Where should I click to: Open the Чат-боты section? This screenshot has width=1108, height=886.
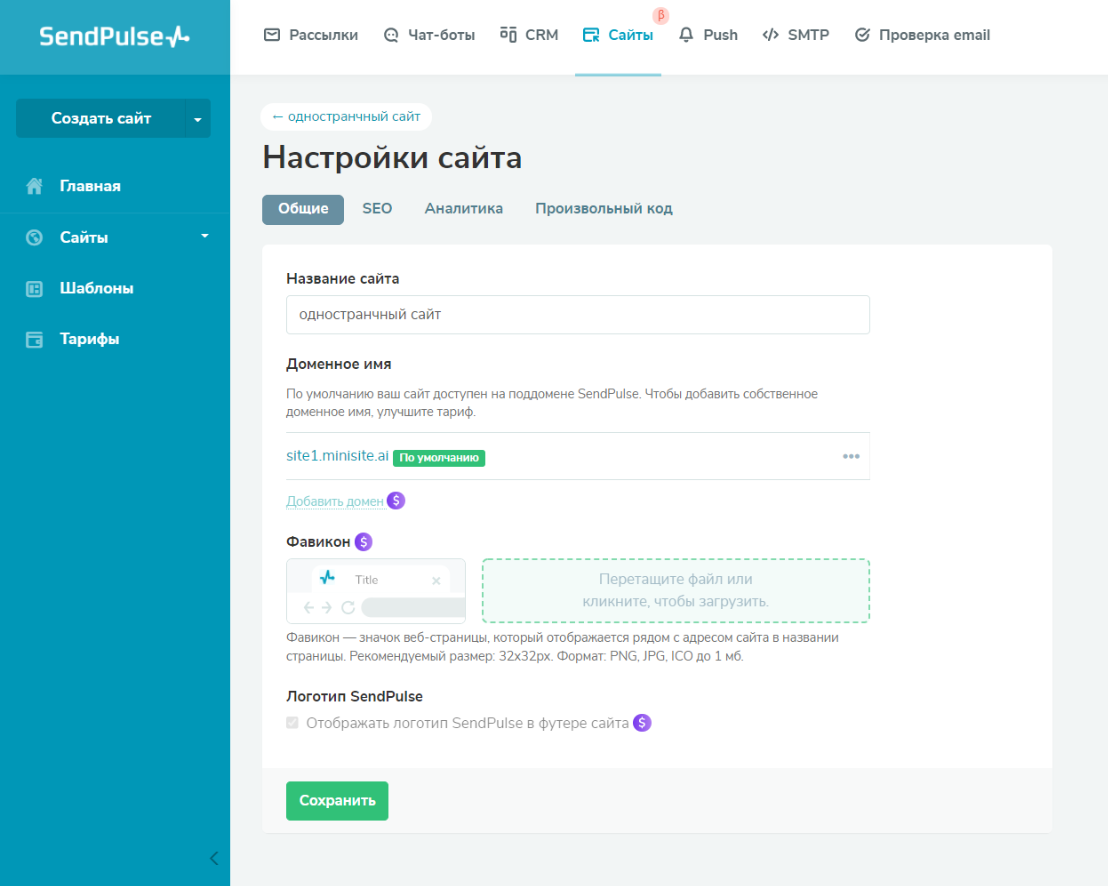[429, 35]
